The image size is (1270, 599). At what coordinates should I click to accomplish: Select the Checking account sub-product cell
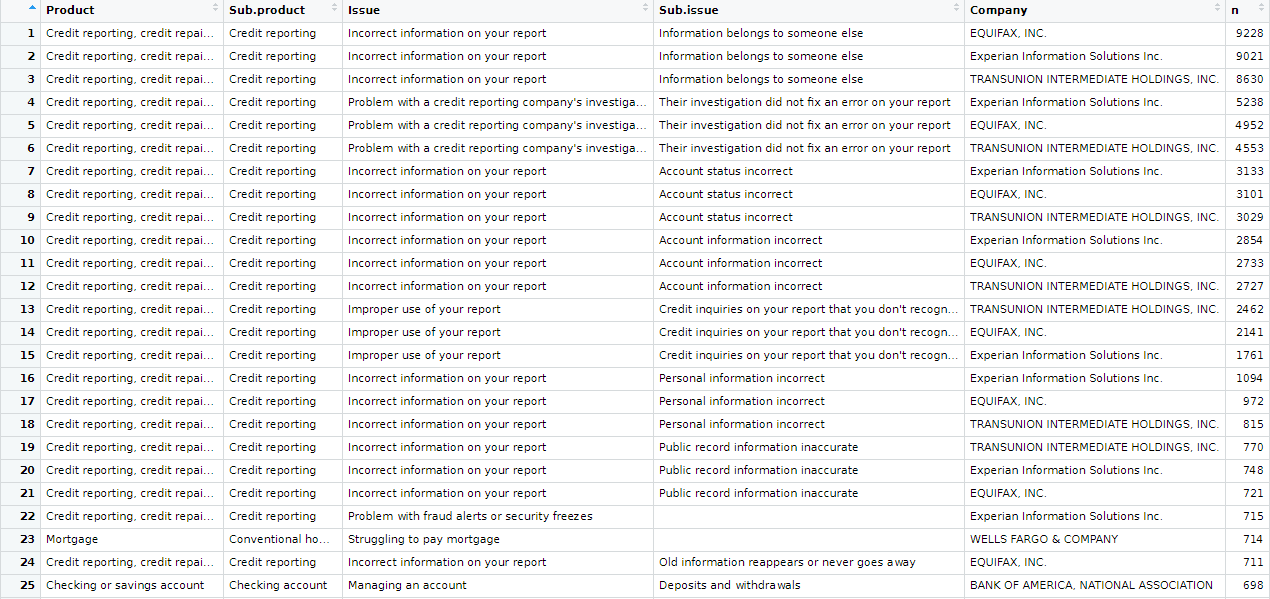(x=278, y=585)
